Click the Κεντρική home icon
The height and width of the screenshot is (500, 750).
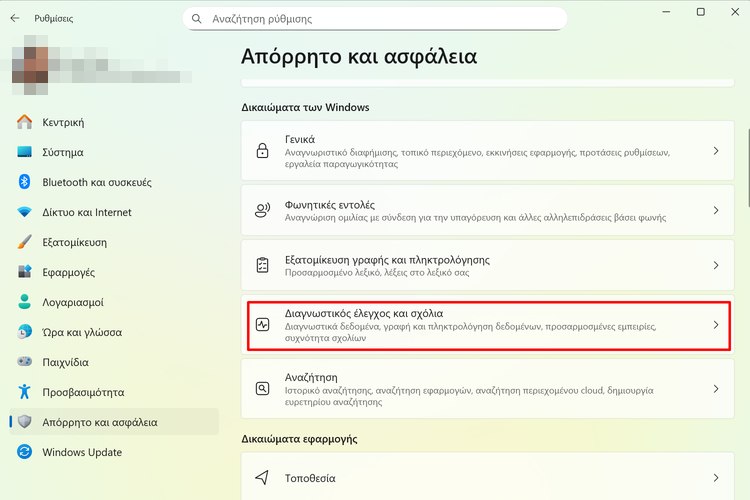(x=24, y=122)
